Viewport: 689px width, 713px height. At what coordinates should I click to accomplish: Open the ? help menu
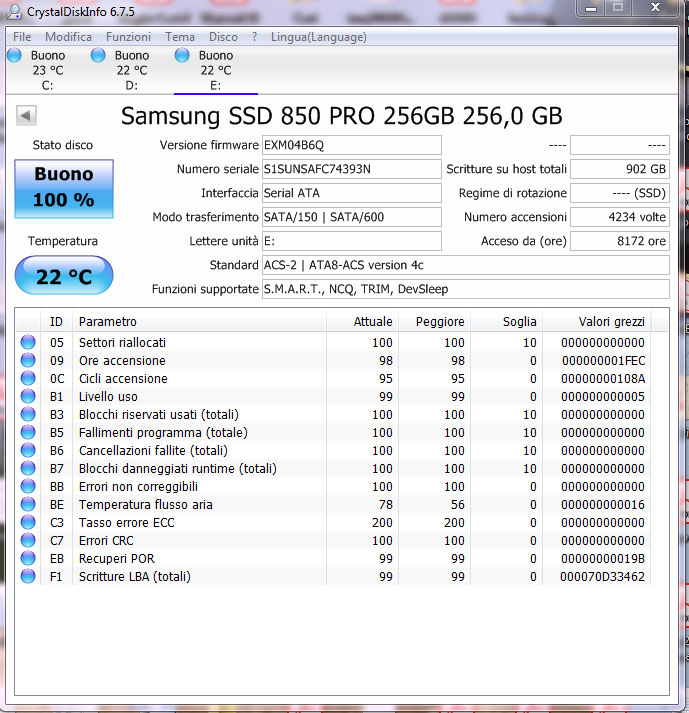(254, 37)
